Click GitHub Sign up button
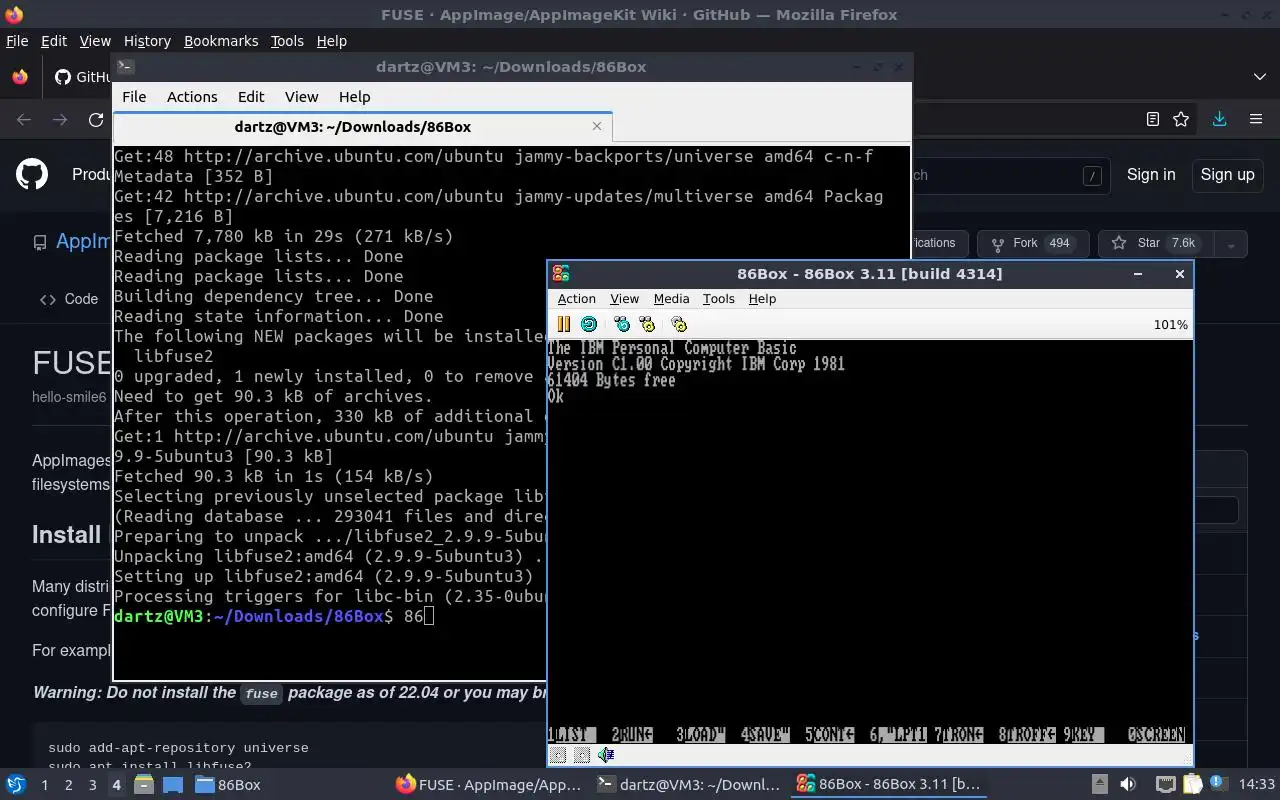 pos(1227,174)
